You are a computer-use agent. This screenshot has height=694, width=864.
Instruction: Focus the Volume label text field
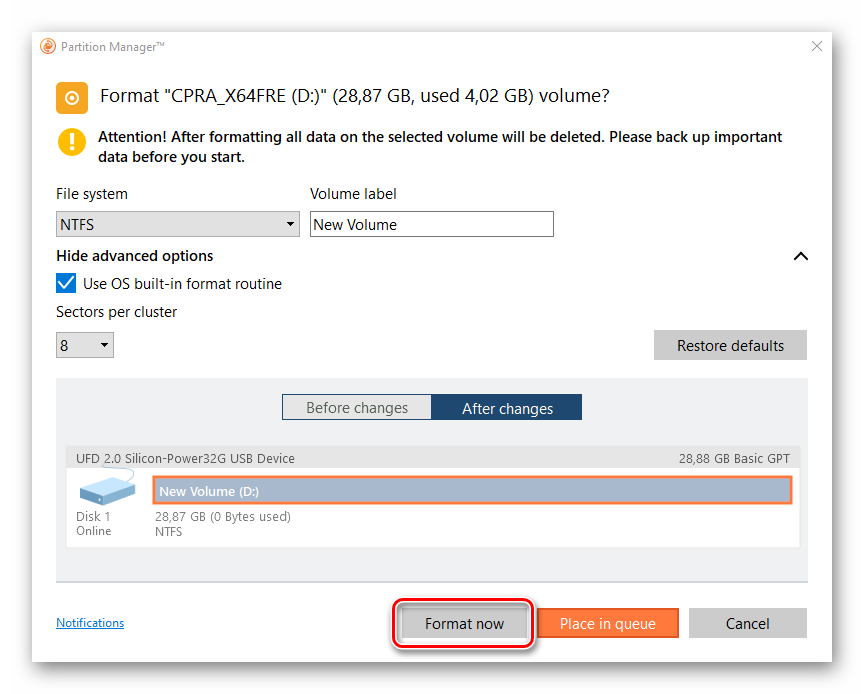(x=431, y=224)
